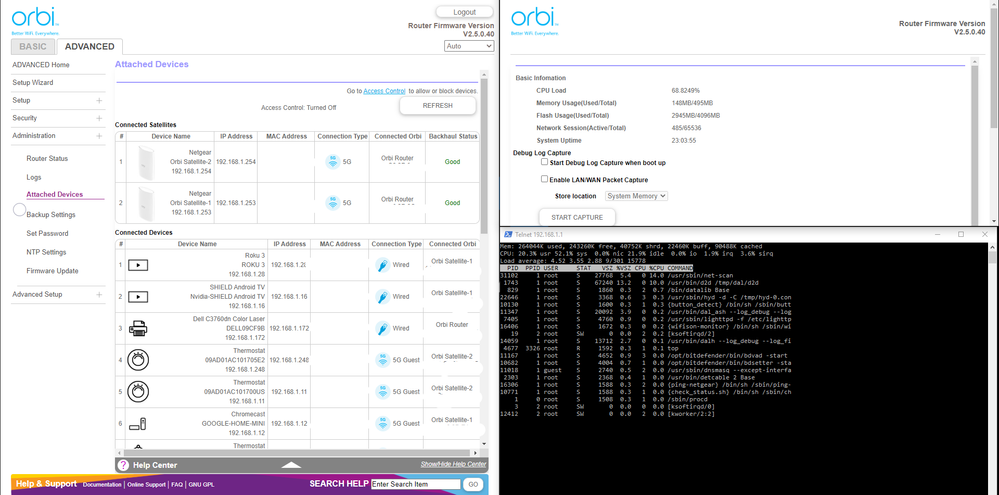Viewport: 999px width, 495px height.
Task: Click the REFRESH button
Action: [438, 106]
